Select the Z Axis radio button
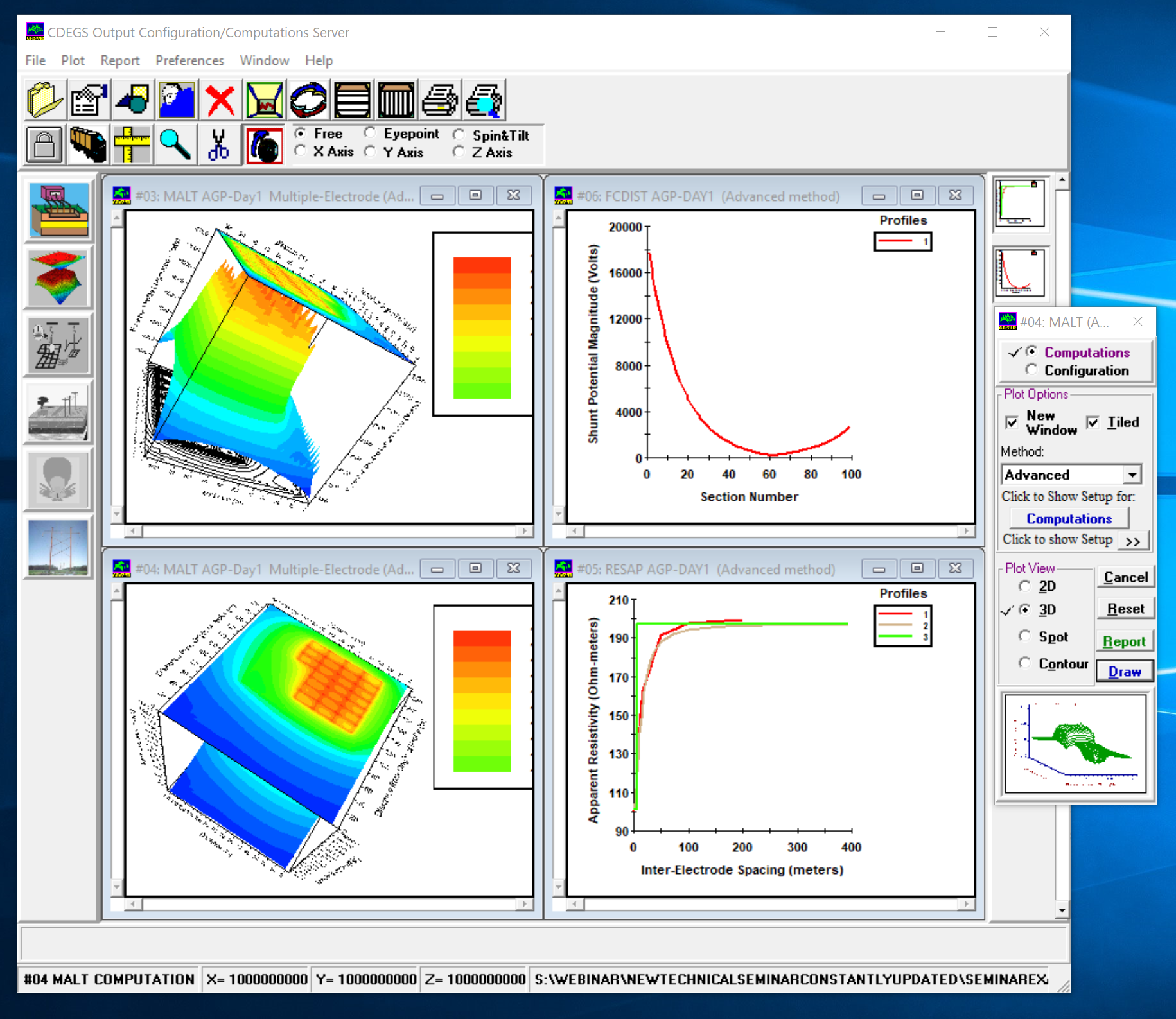 pyautogui.click(x=459, y=152)
